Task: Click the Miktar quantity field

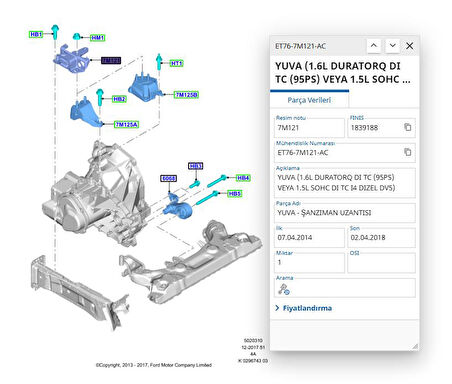Action: tap(309, 262)
